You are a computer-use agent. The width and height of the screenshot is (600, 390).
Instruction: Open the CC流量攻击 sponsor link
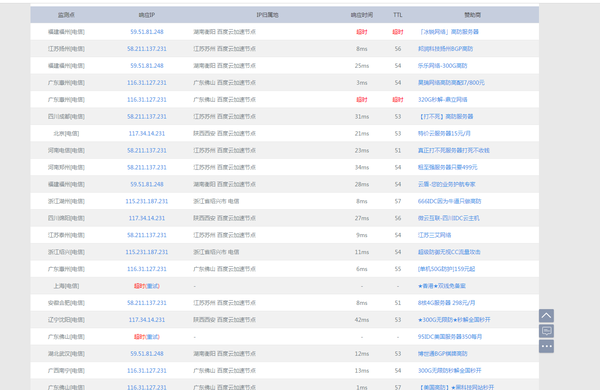[449, 252]
